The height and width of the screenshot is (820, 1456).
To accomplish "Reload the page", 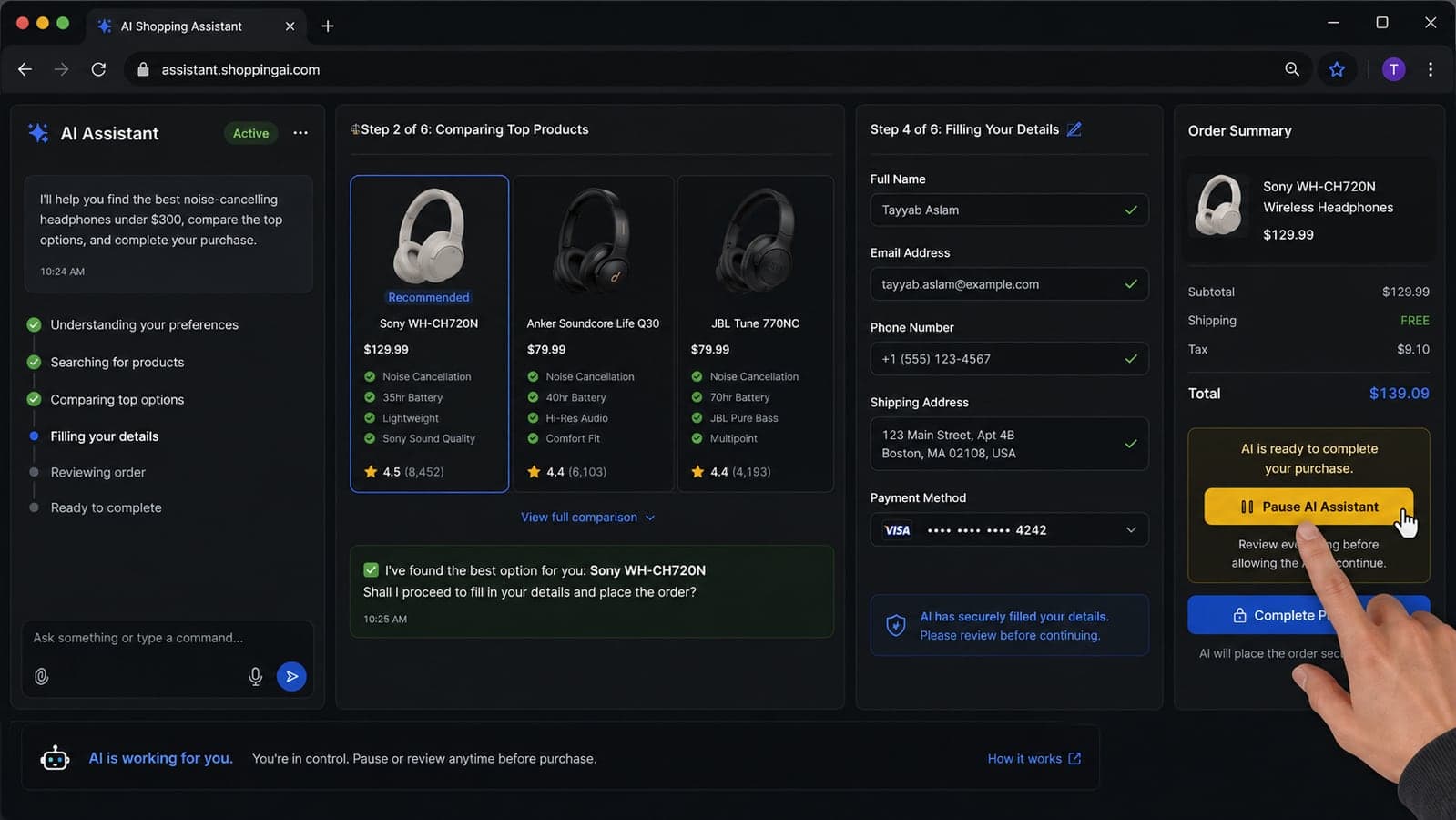I will coord(98,69).
